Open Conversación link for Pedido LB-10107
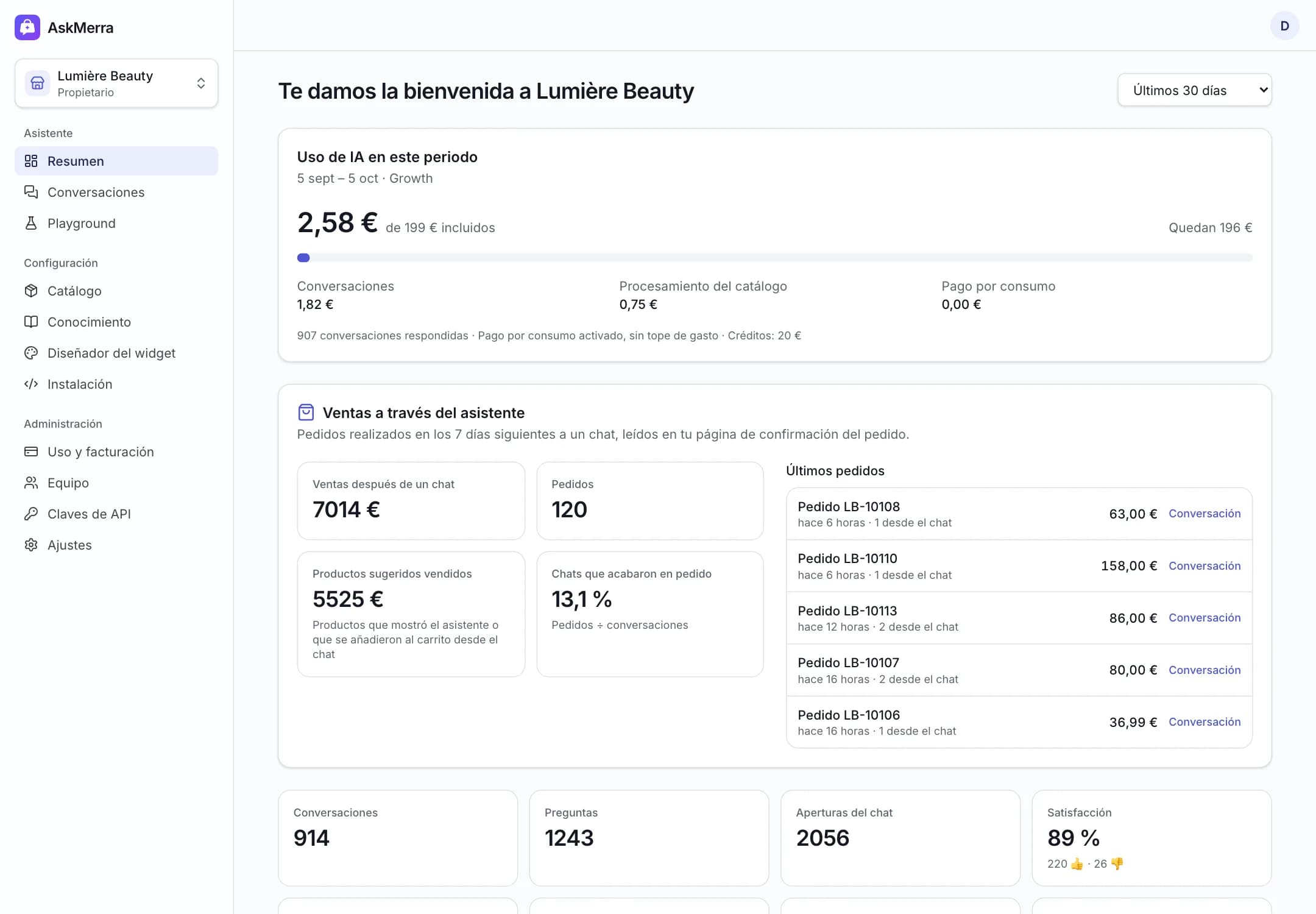 coord(1205,670)
